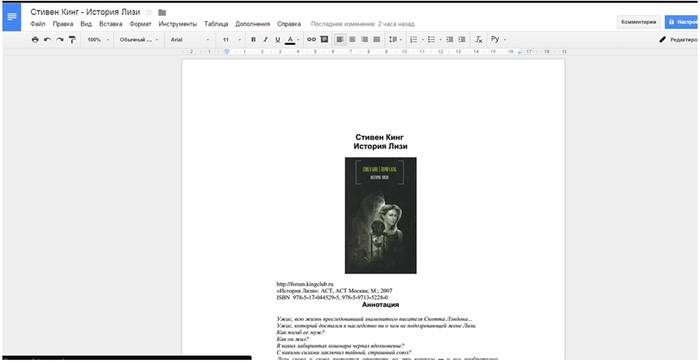Click the insert comment icon
700x363 pixels.
pyautogui.click(x=324, y=40)
